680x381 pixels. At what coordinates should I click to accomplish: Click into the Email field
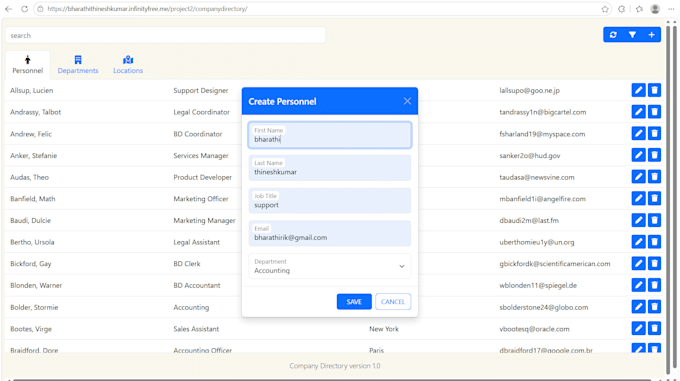pos(330,233)
